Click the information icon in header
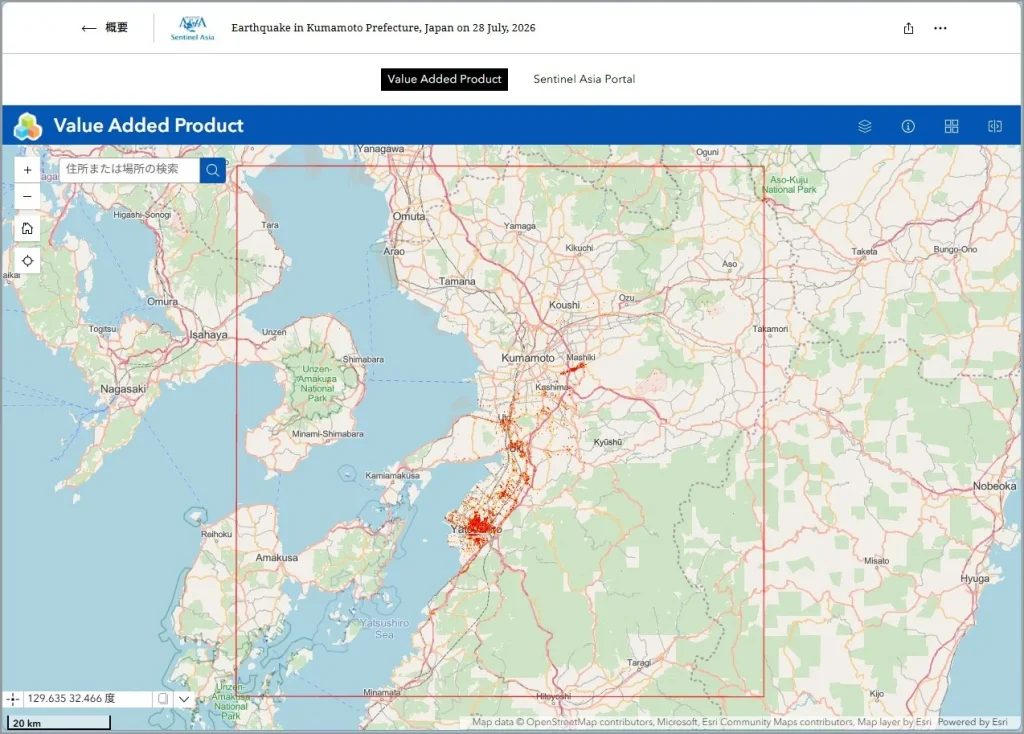1024x734 pixels. pos(908,126)
